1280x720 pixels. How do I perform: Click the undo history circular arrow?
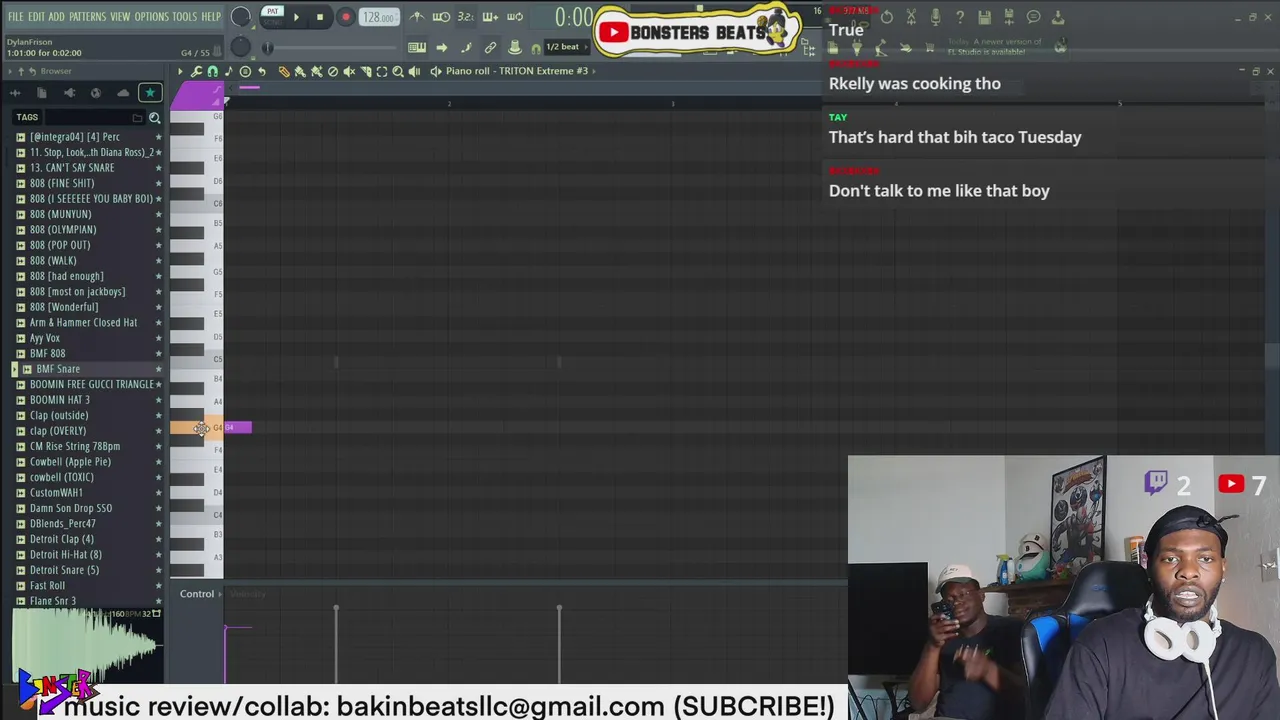[887, 17]
